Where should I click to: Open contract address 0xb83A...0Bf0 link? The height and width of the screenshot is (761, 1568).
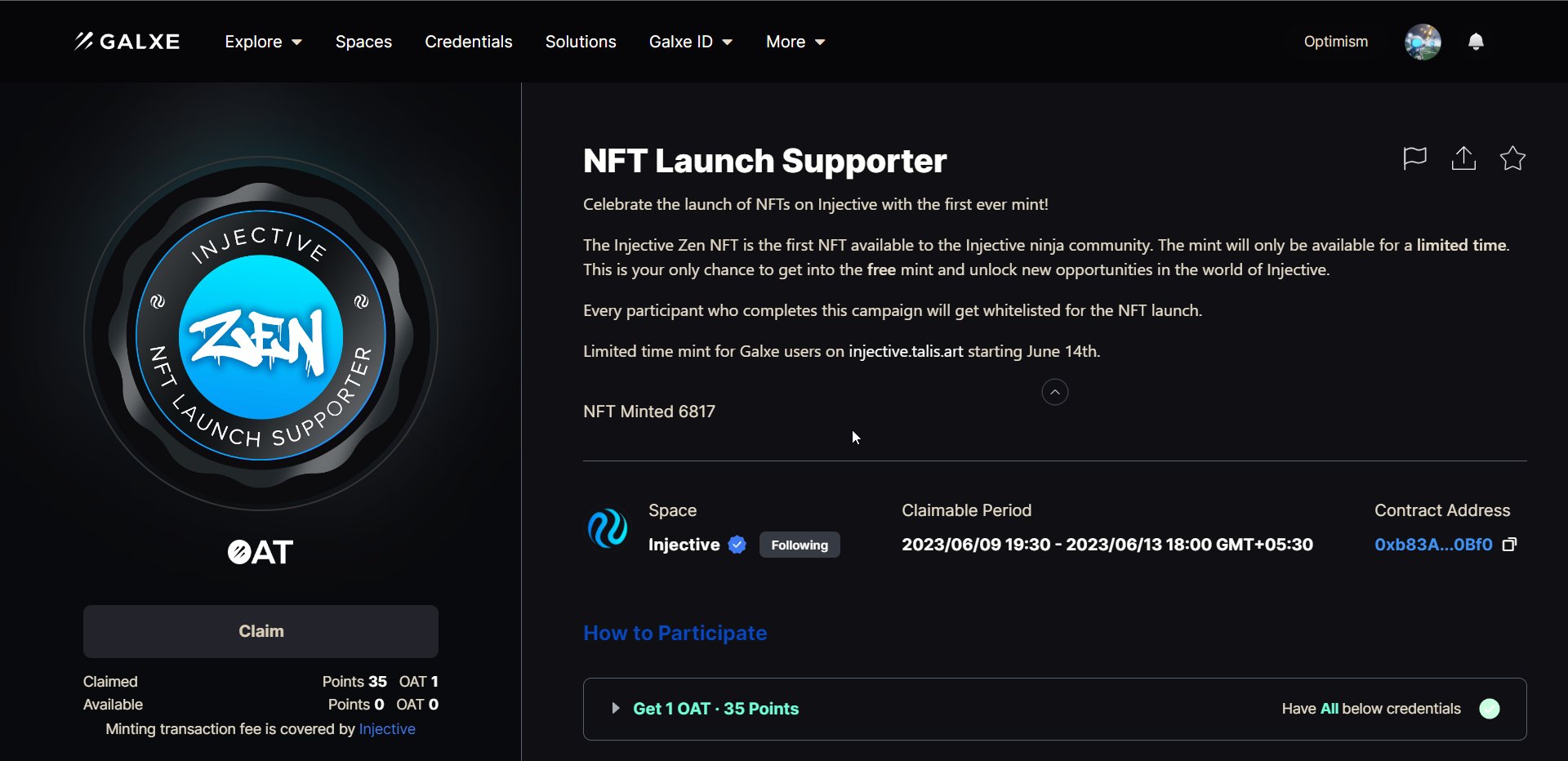point(1433,545)
